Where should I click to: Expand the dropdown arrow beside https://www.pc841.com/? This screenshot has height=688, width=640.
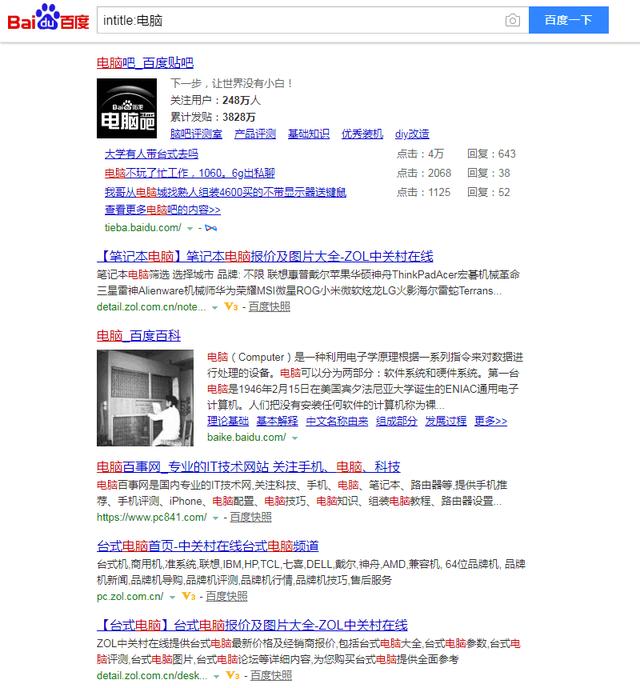point(215,518)
